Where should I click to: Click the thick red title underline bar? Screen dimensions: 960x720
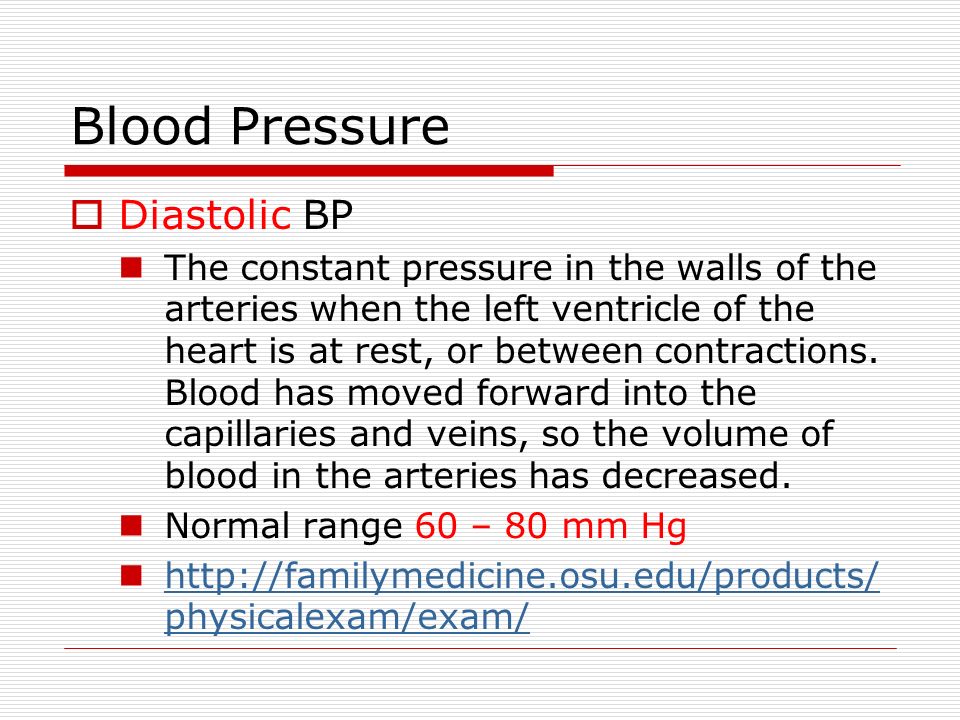point(309,171)
